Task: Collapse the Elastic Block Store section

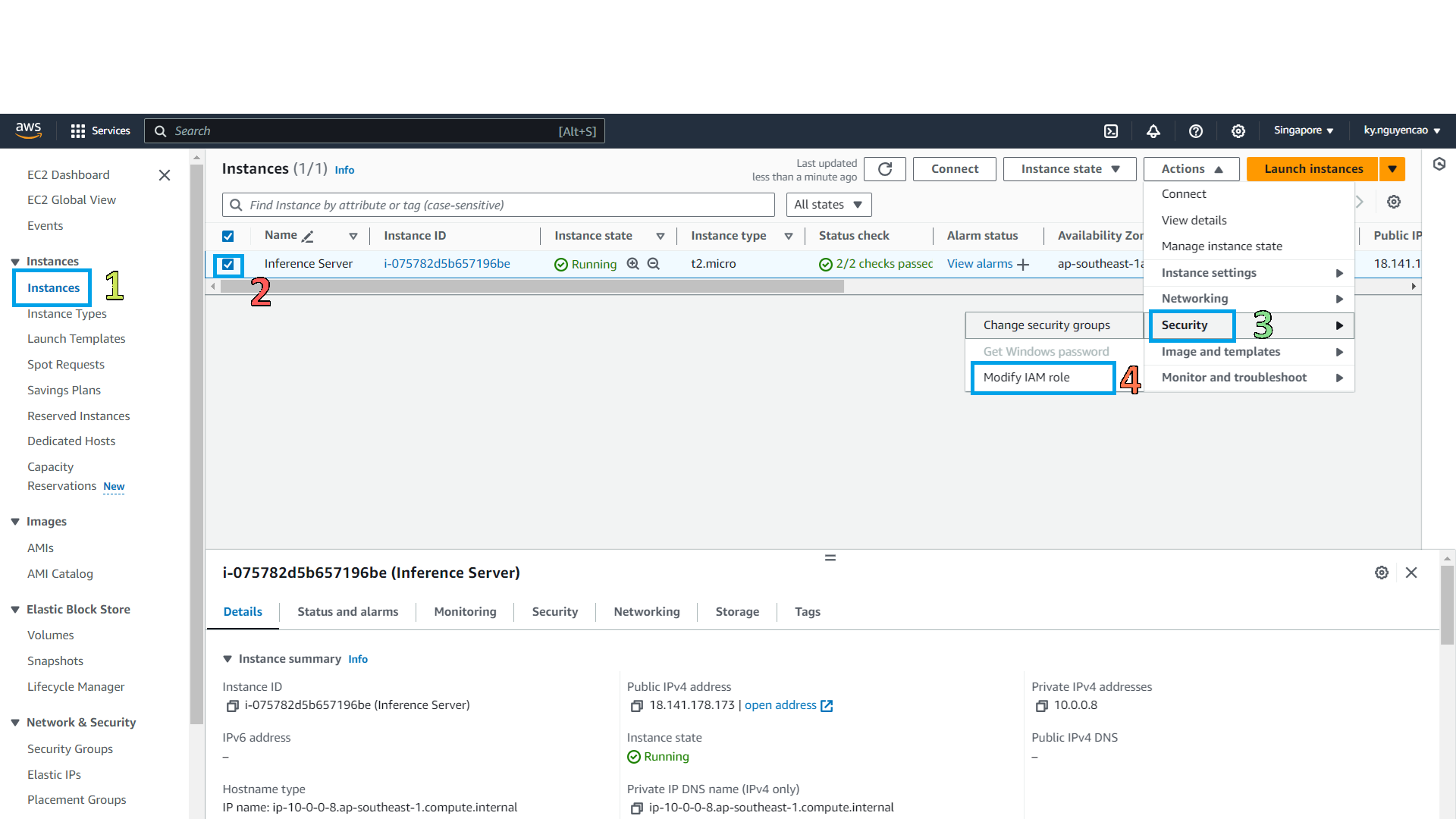Action: click(x=15, y=610)
